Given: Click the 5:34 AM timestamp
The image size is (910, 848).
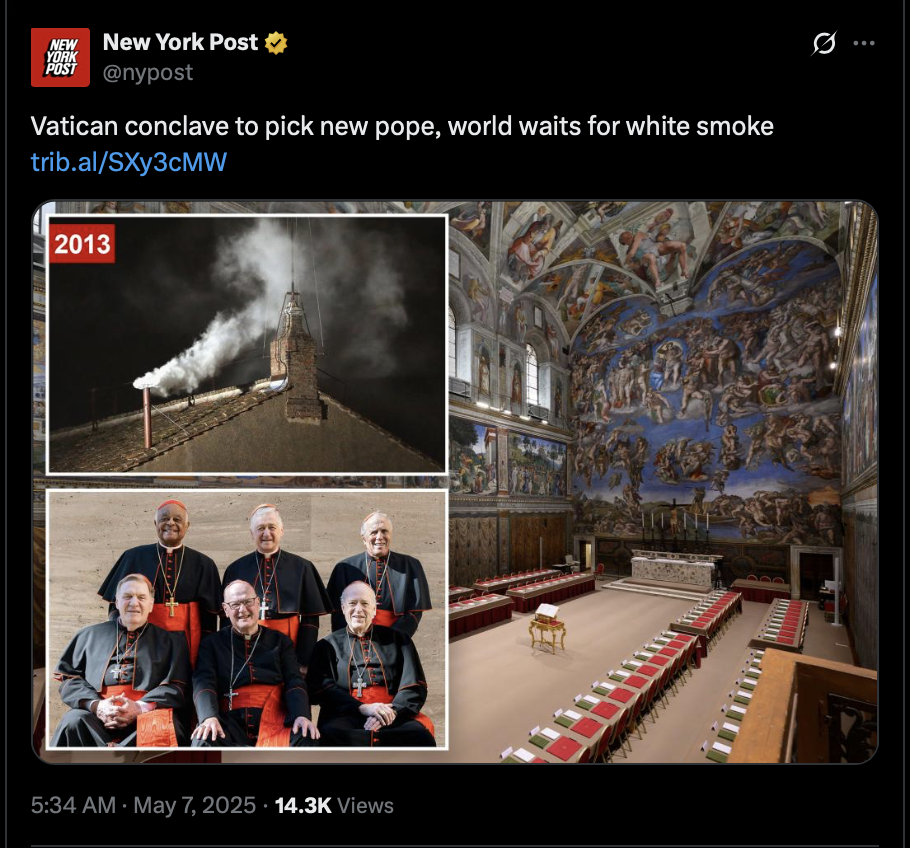Looking at the screenshot, I should click(x=73, y=806).
